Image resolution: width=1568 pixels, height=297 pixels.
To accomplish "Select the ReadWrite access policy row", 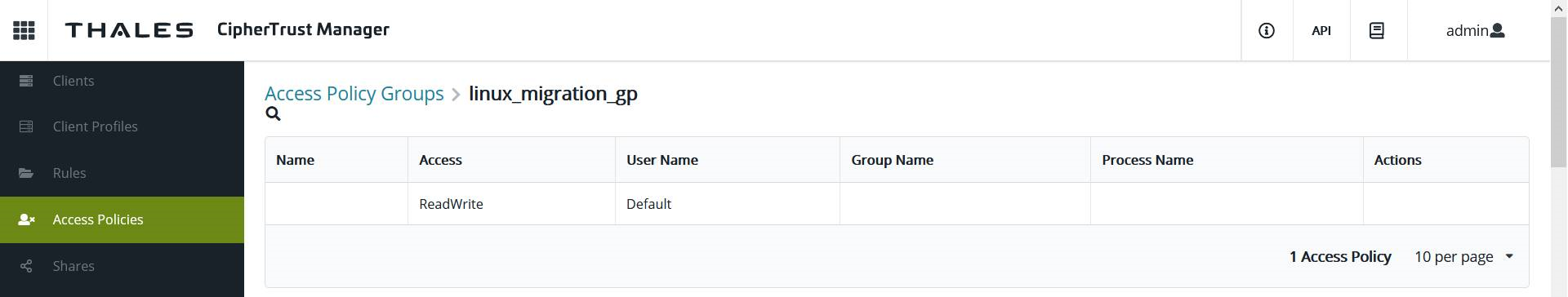I will click(x=897, y=204).
